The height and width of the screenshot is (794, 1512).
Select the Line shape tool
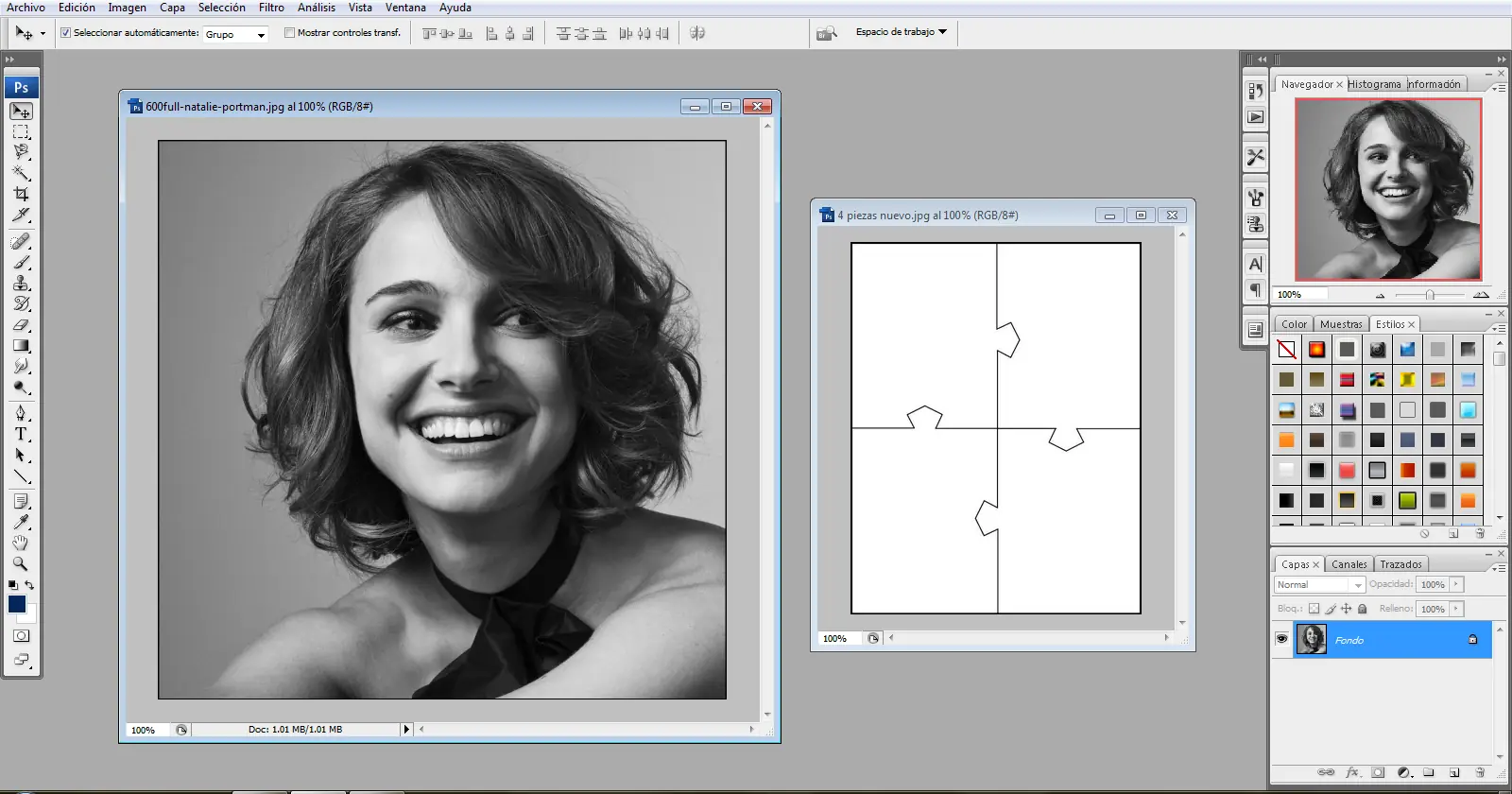[21, 475]
